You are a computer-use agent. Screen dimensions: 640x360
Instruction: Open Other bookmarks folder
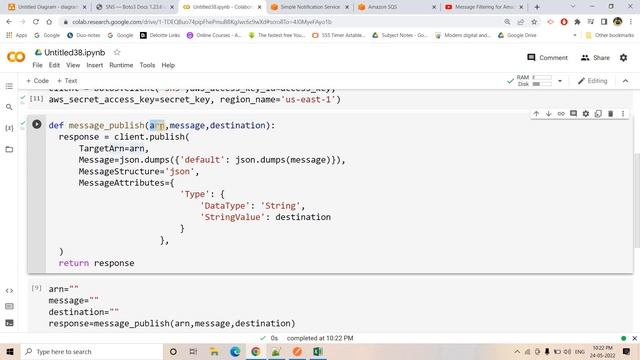[x=610, y=35]
